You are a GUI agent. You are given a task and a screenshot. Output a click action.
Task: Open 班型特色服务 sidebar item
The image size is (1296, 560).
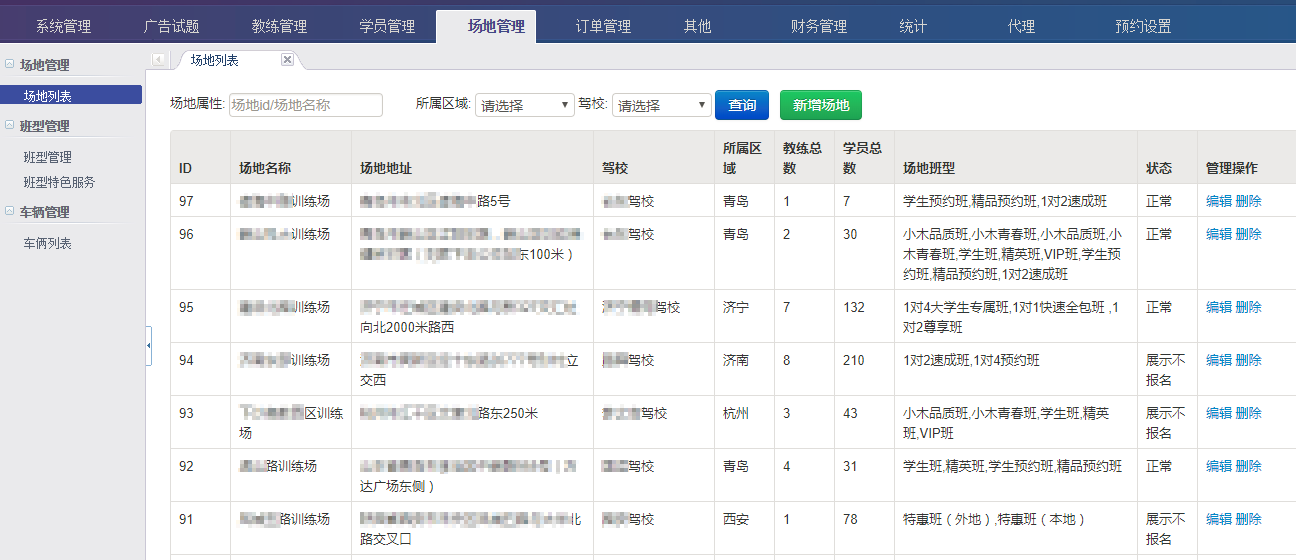click(60, 182)
